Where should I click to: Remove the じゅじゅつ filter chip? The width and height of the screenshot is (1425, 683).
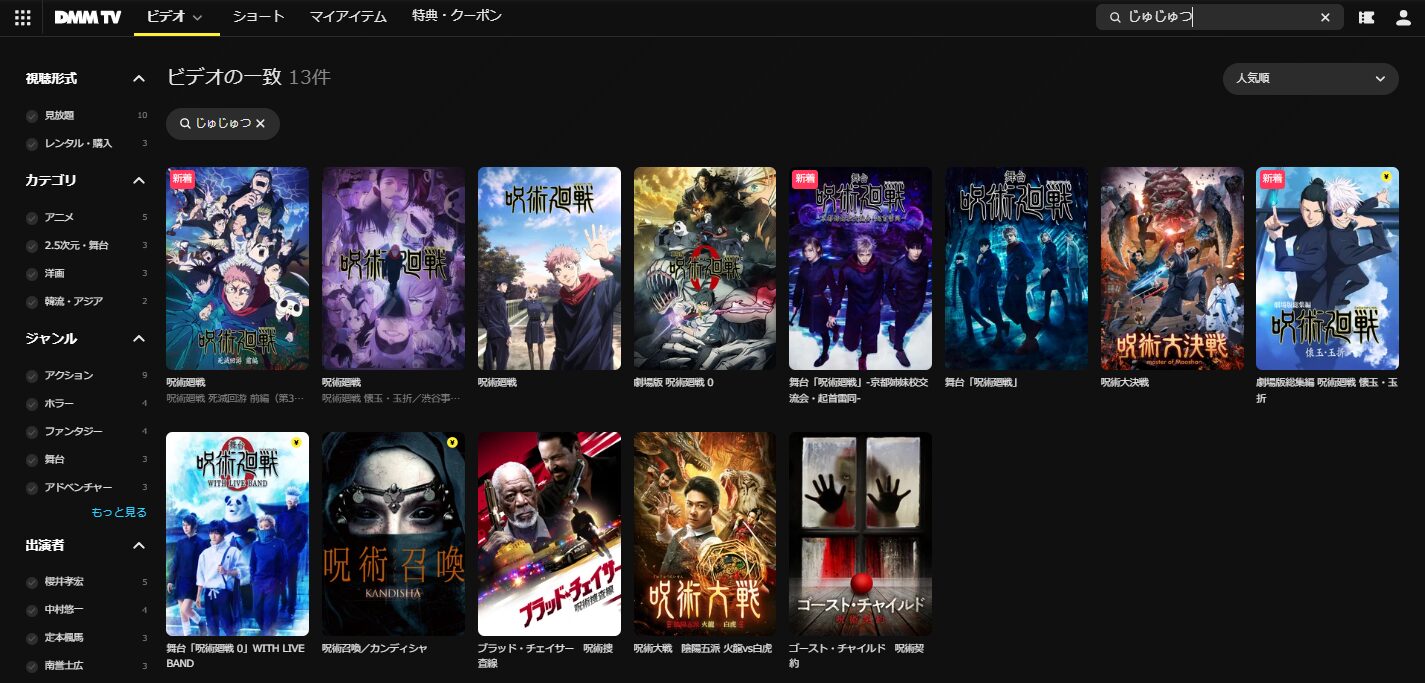point(260,123)
